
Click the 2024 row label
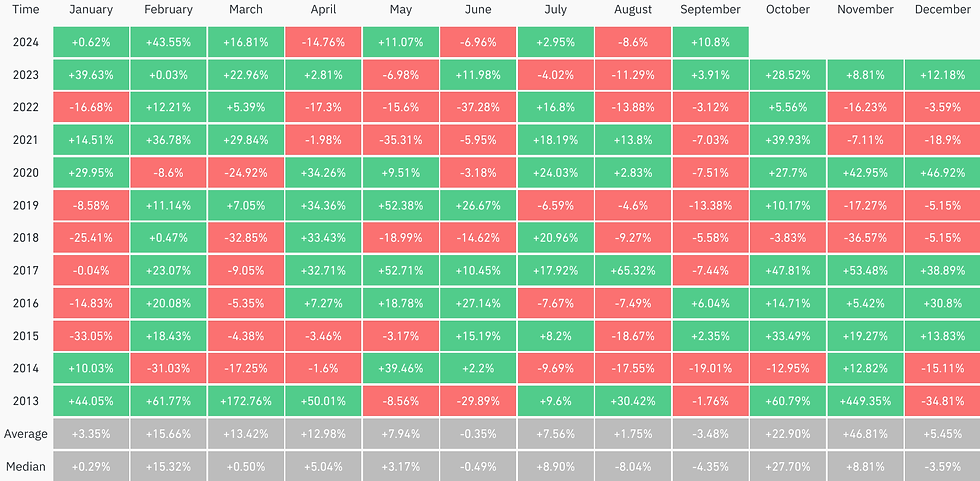pos(26,42)
